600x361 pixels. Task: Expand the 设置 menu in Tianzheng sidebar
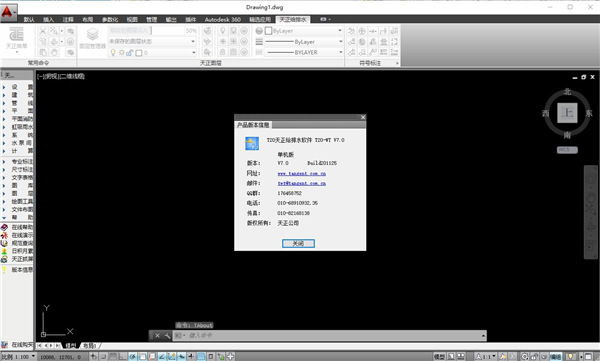17,87
